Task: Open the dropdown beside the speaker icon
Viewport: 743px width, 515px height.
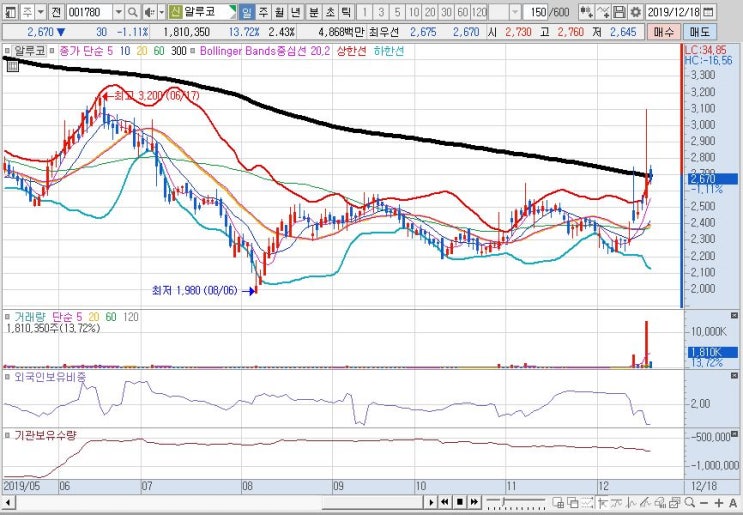Action: (x=162, y=12)
